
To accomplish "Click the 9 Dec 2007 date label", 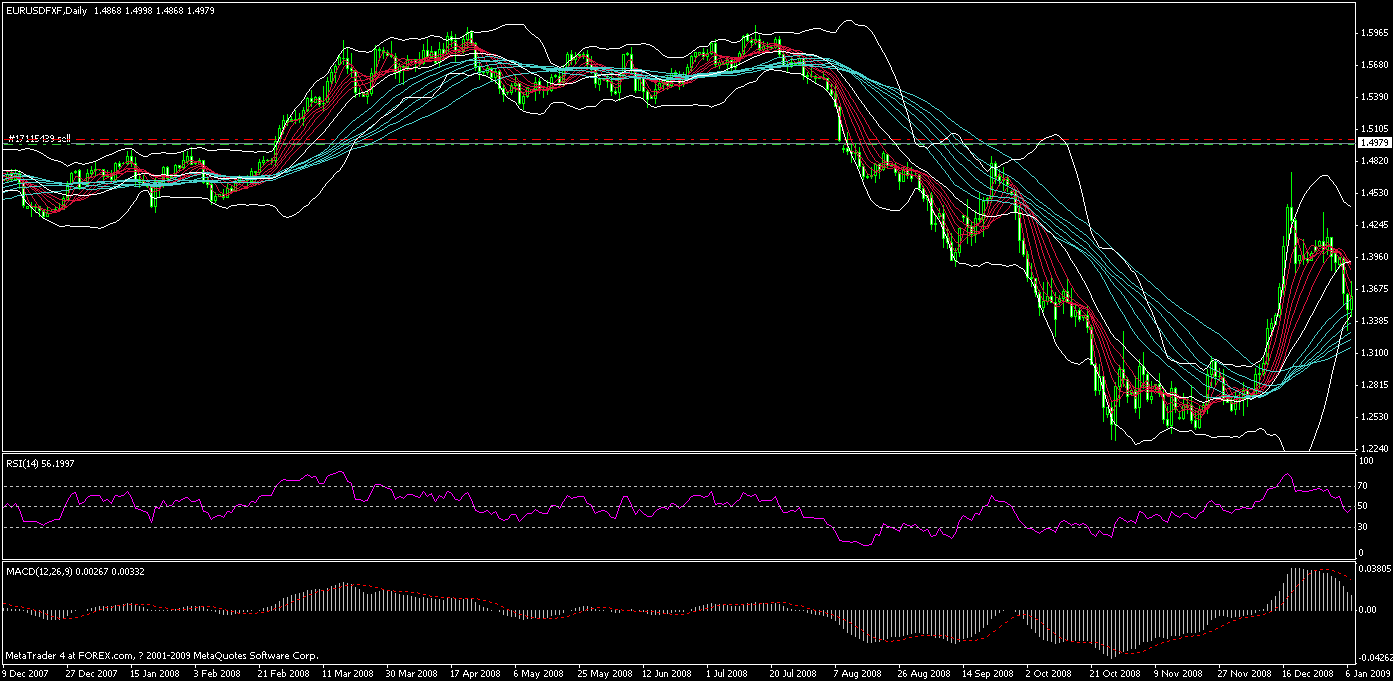I will [25, 673].
